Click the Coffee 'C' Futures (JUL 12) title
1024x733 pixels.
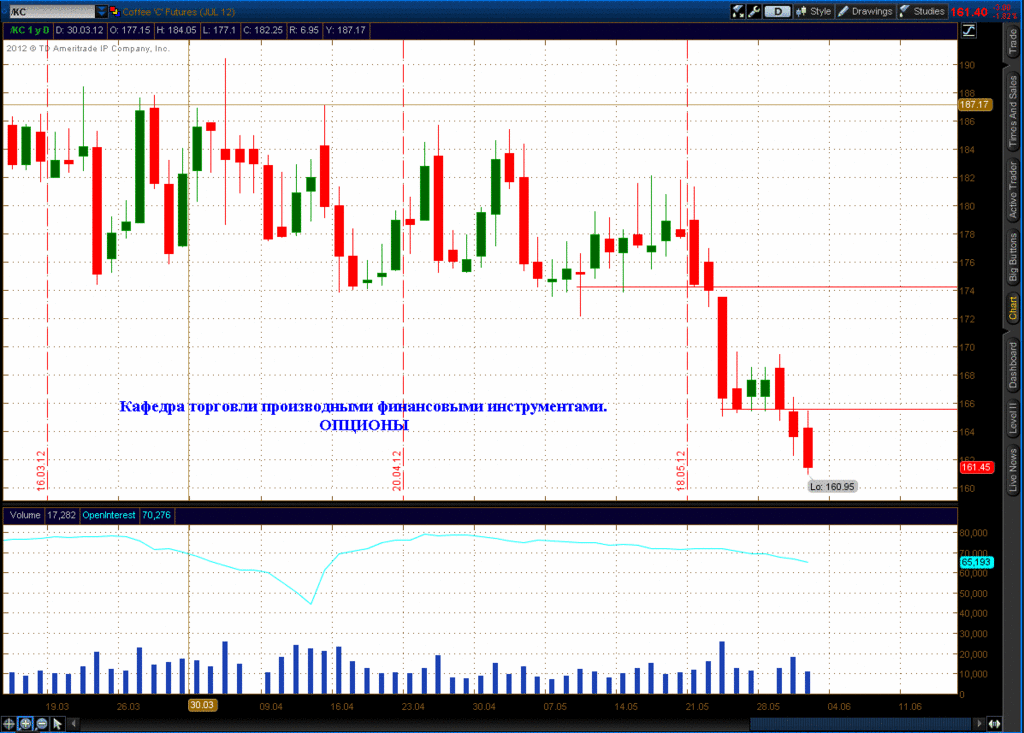tap(178, 12)
